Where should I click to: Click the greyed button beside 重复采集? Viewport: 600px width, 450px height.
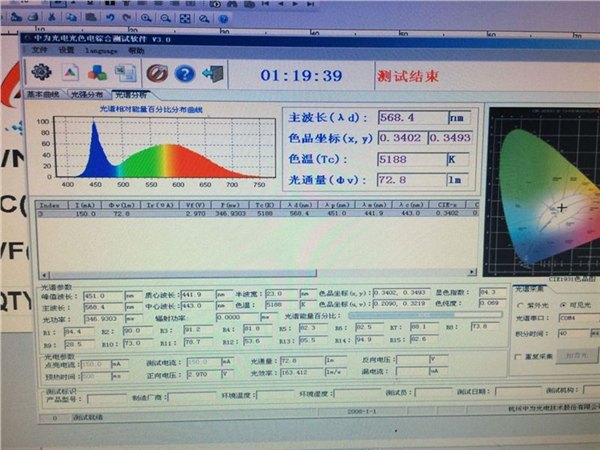tap(577, 356)
